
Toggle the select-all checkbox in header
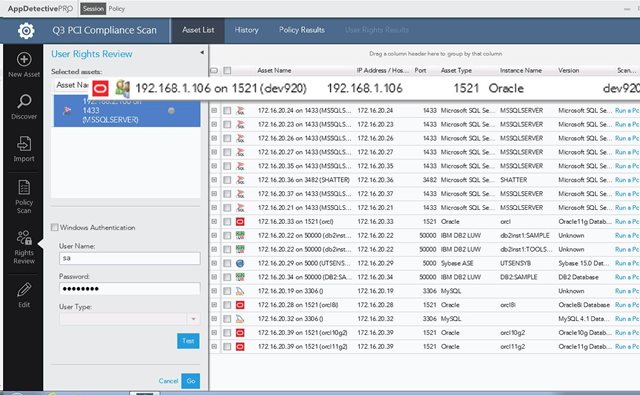point(227,70)
